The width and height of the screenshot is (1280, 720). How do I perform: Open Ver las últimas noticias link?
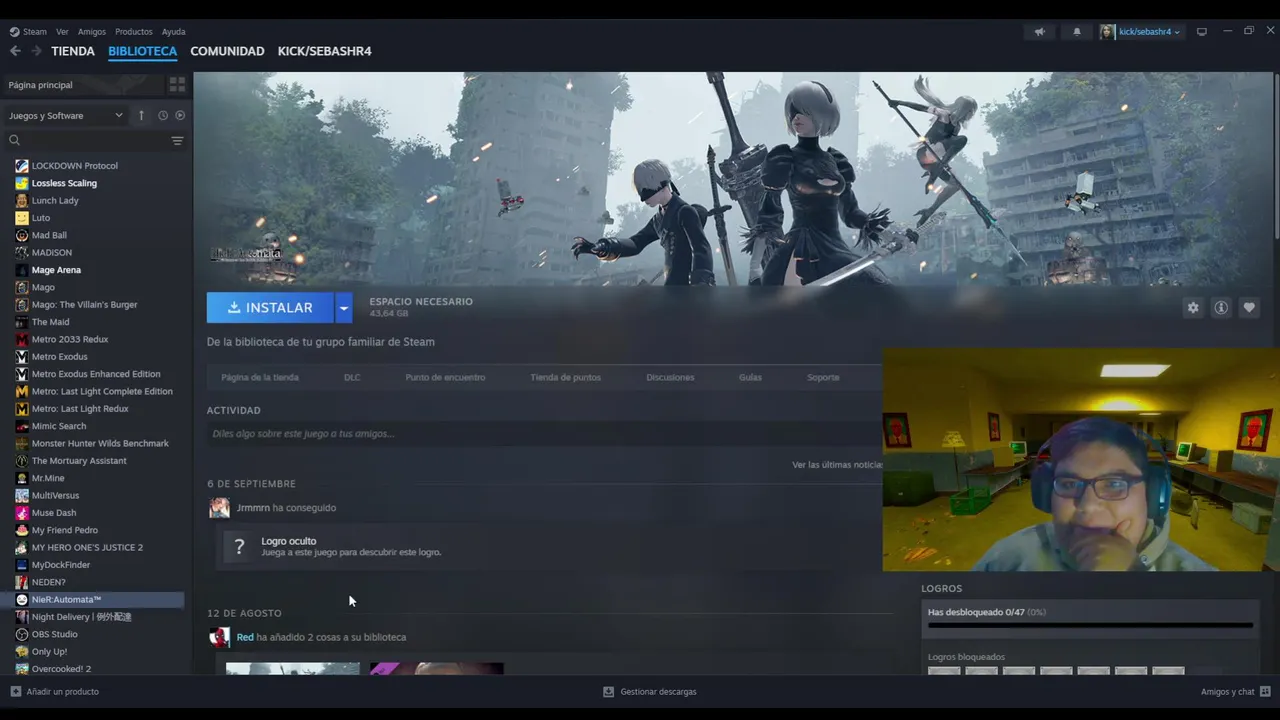837,465
